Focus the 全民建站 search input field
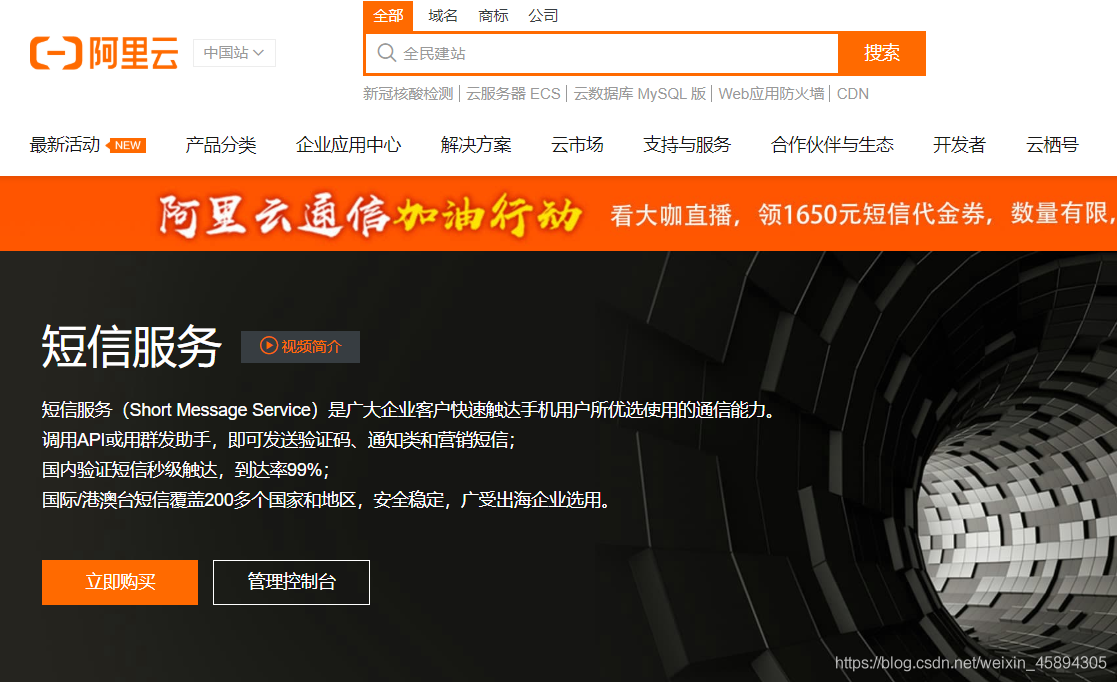 coord(602,53)
